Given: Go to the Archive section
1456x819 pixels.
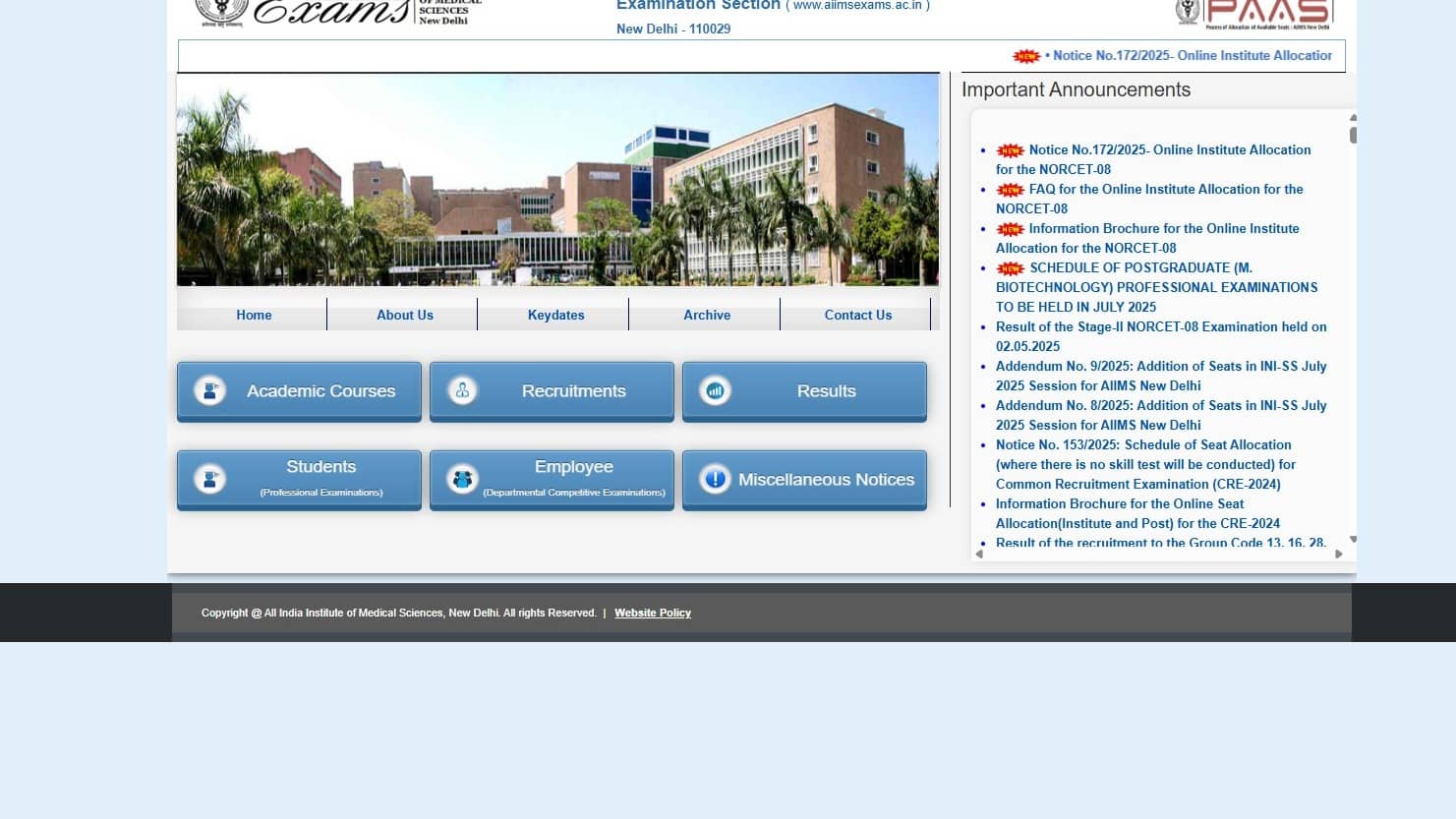Looking at the screenshot, I should coord(707,315).
